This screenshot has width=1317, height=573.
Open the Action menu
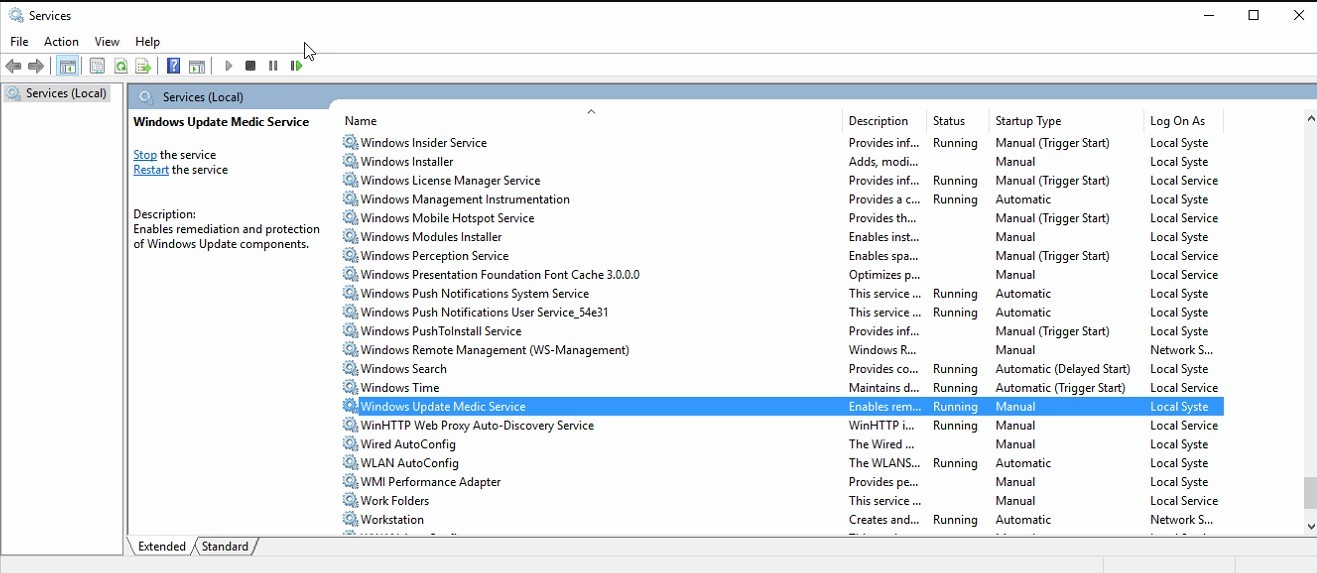pyautogui.click(x=61, y=42)
